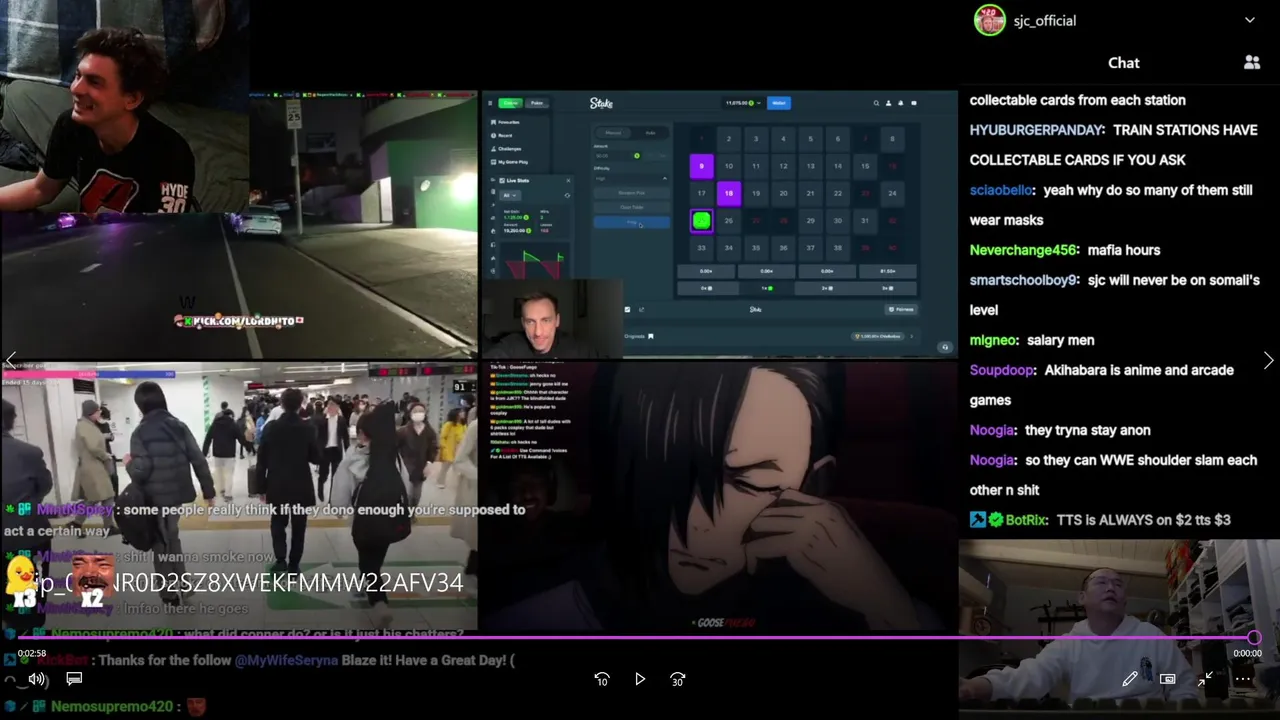1280x720 pixels.
Task: Select the Auto betting tab
Action: tap(650, 133)
